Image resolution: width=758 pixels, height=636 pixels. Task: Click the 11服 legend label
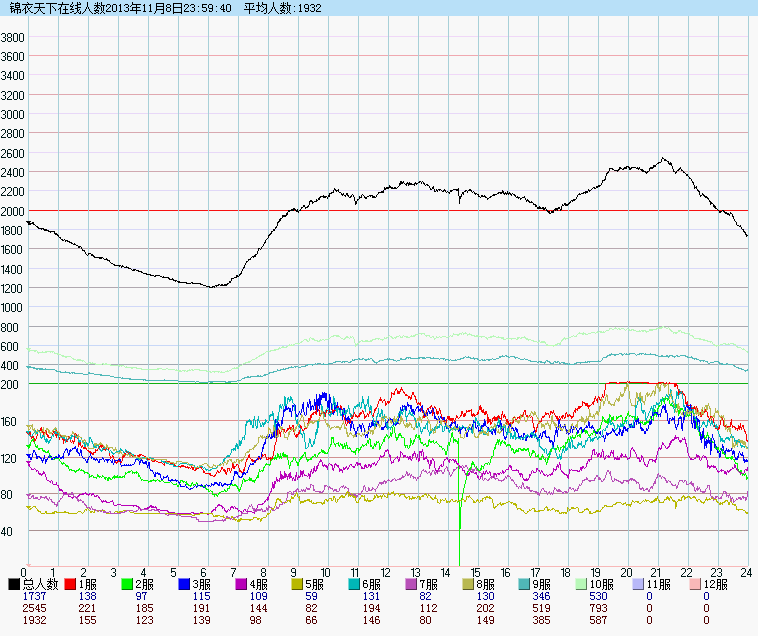point(657,583)
